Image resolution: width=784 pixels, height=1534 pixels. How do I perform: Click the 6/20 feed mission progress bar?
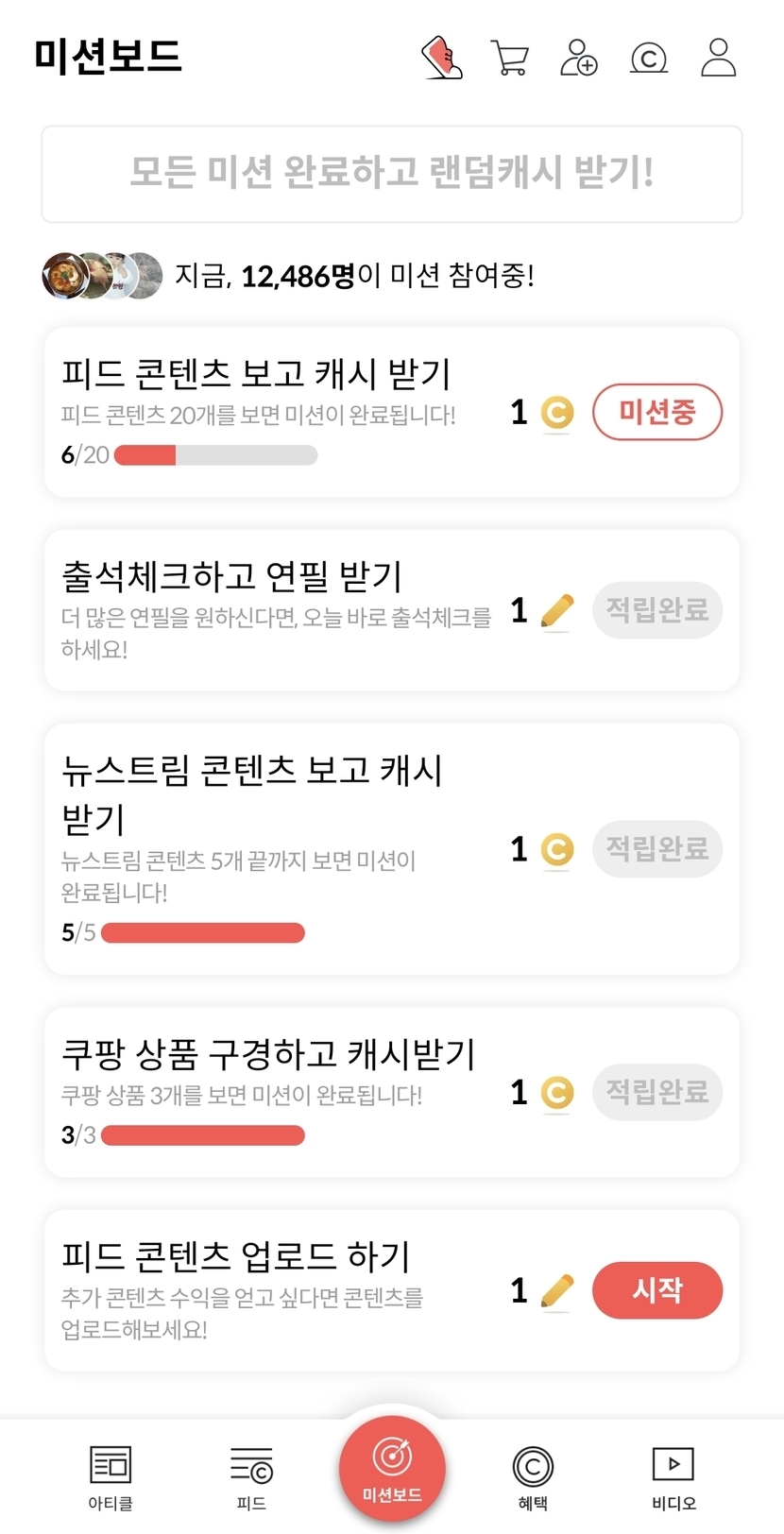(x=215, y=455)
